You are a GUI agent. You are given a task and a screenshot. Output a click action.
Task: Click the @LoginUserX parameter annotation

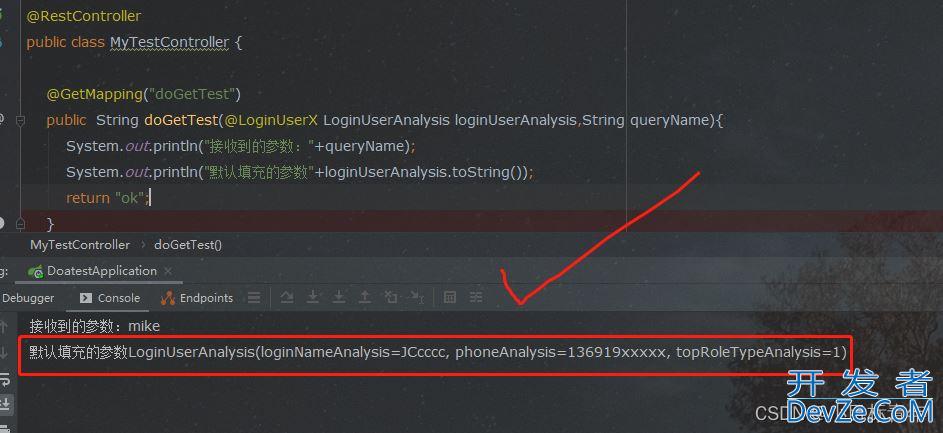(x=270, y=120)
